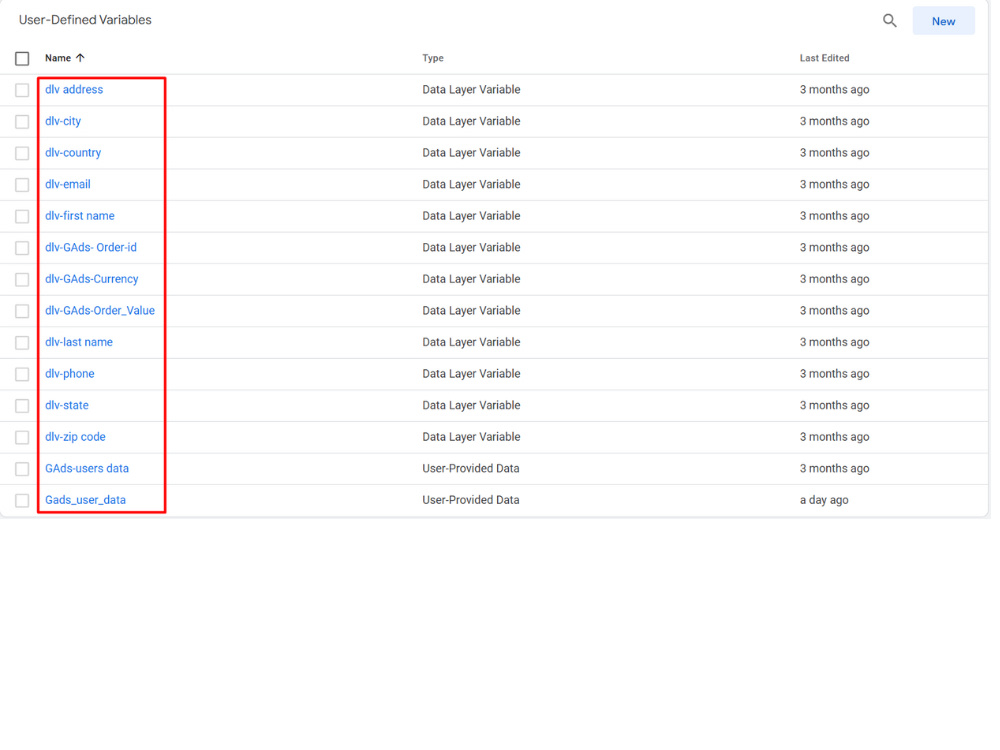Open the dlv-country variable
The height and width of the screenshot is (750, 1000).
(73, 152)
